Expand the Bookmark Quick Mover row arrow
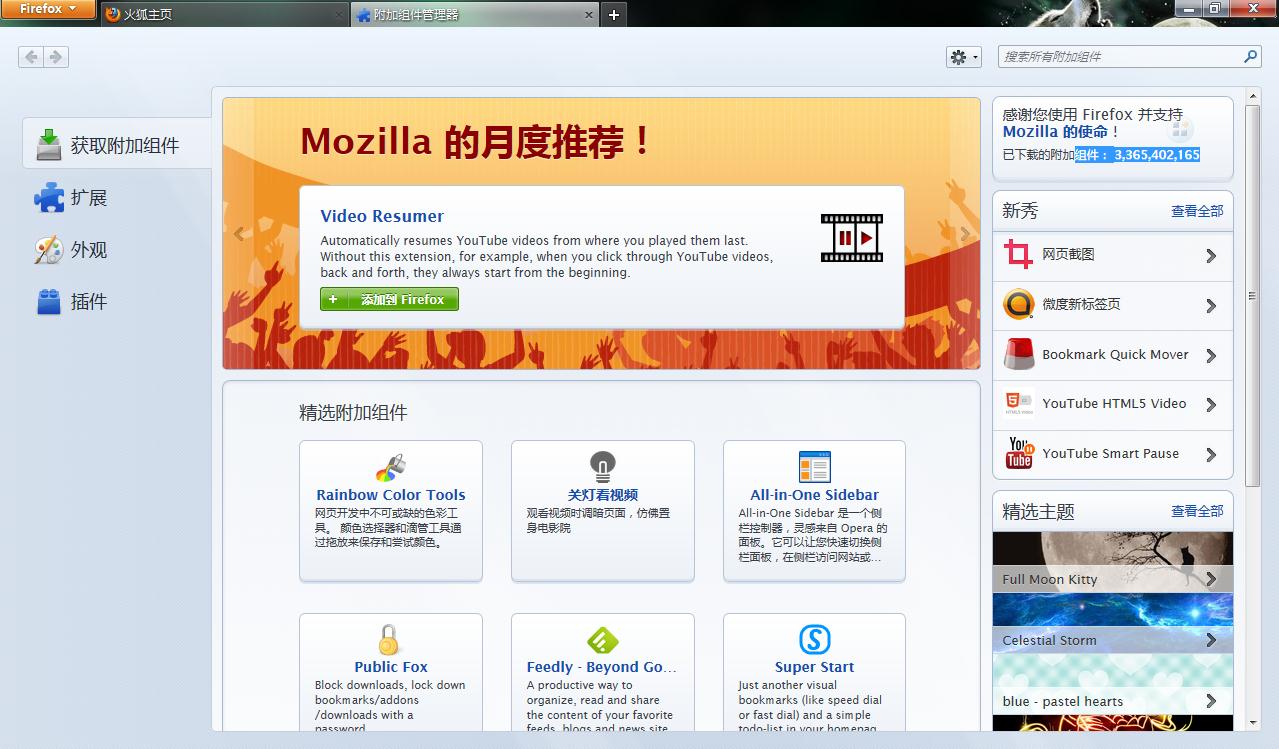 [1211, 356]
